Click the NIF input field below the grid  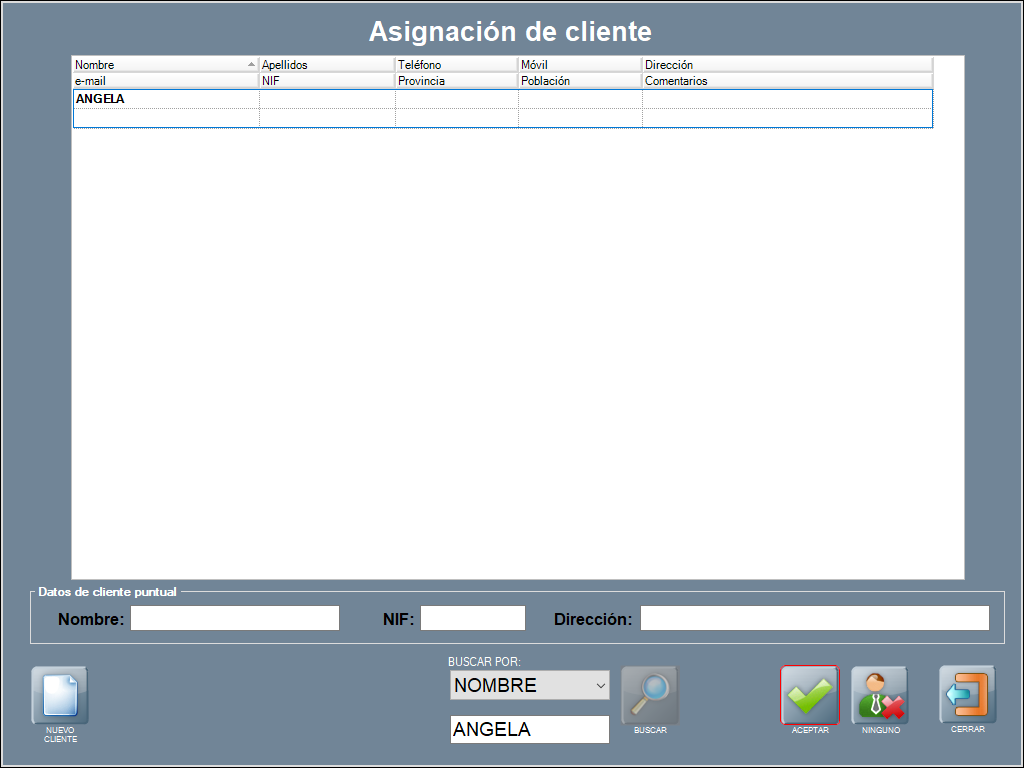(472, 618)
